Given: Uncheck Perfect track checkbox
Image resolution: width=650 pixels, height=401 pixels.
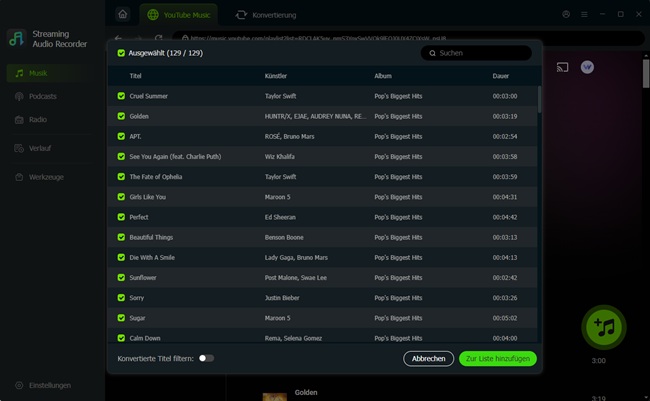Looking at the screenshot, I should [x=121, y=217].
